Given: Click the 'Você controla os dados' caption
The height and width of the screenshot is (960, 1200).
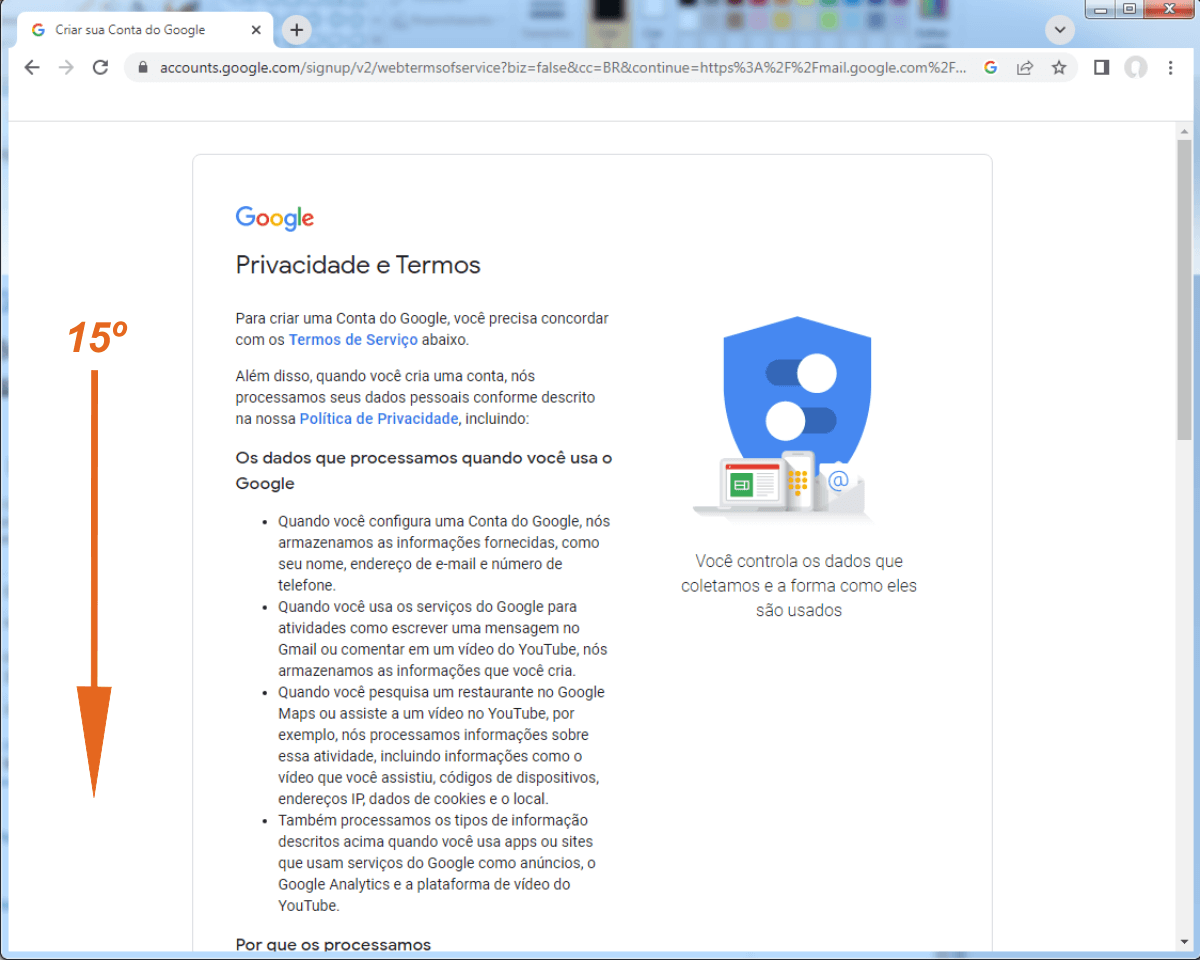Looking at the screenshot, I should click(x=799, y=586).
